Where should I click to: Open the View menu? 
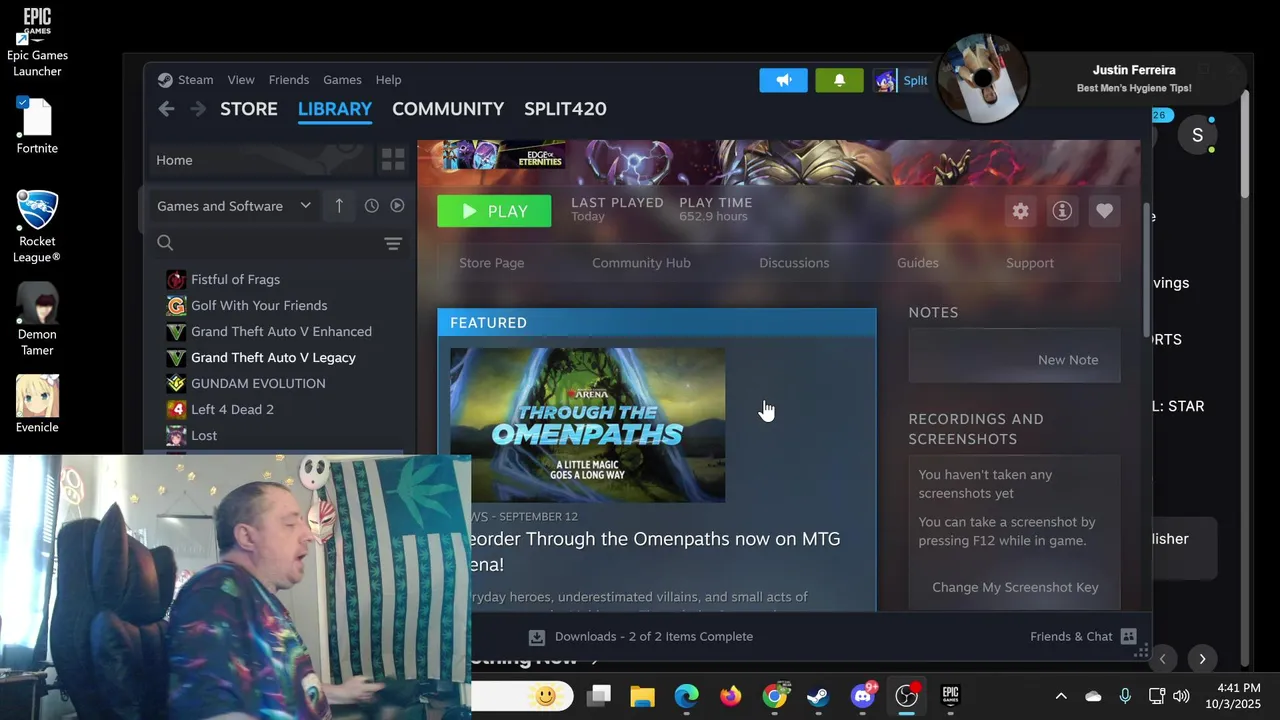pos(241,80)
